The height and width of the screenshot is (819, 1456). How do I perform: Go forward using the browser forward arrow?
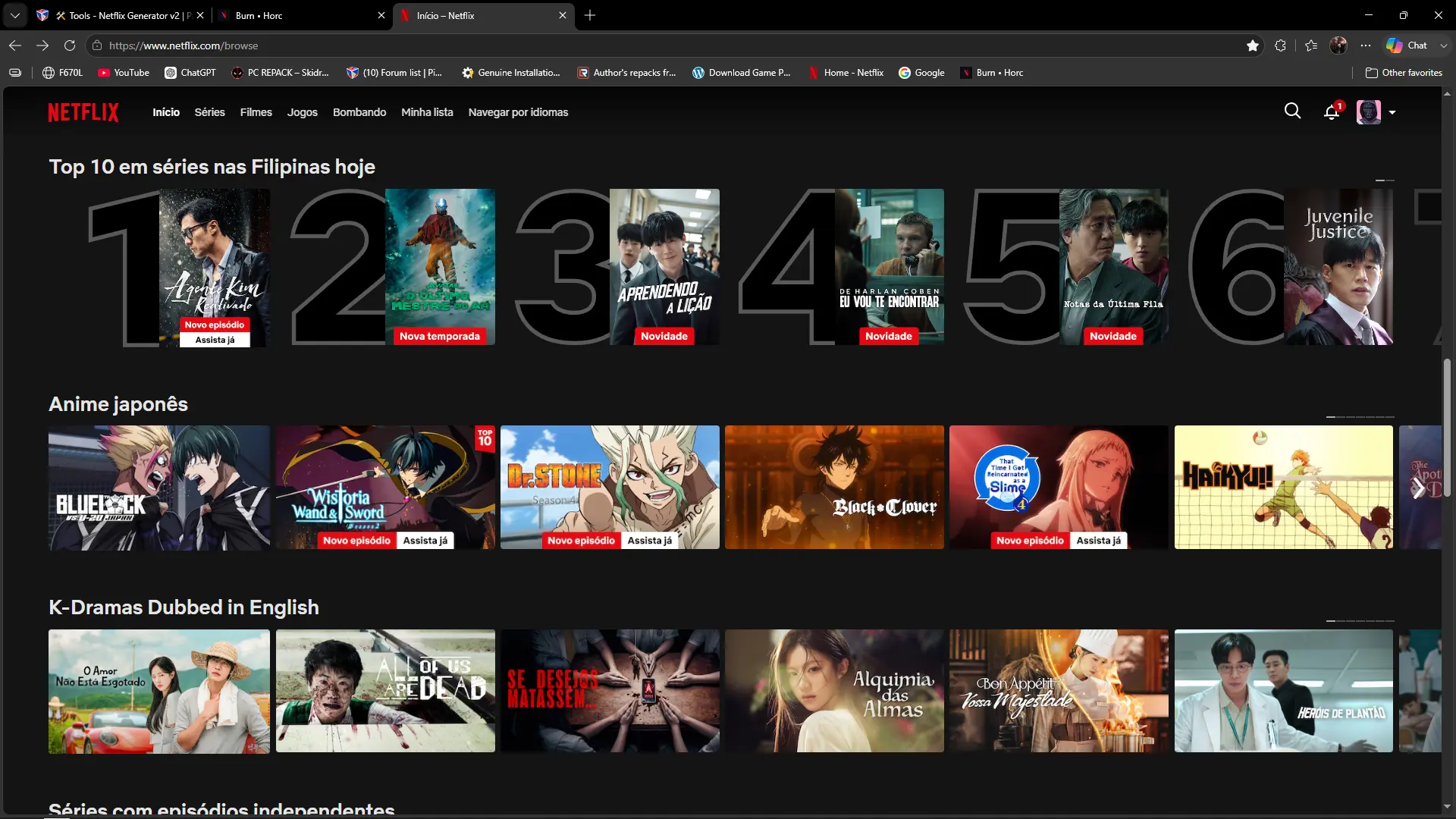[42, 45]
